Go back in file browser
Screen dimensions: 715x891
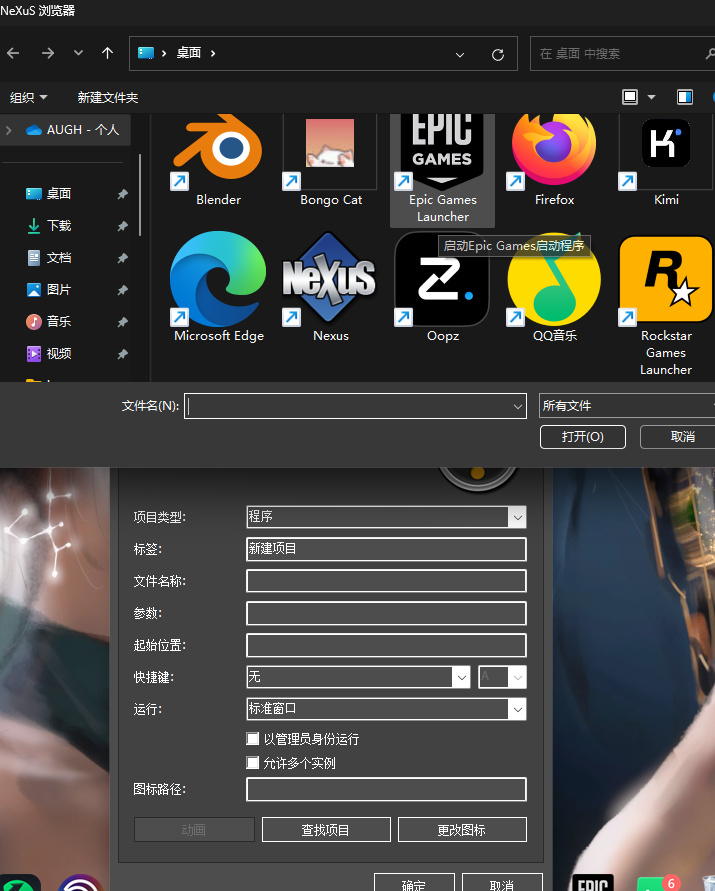click(14, 53)
